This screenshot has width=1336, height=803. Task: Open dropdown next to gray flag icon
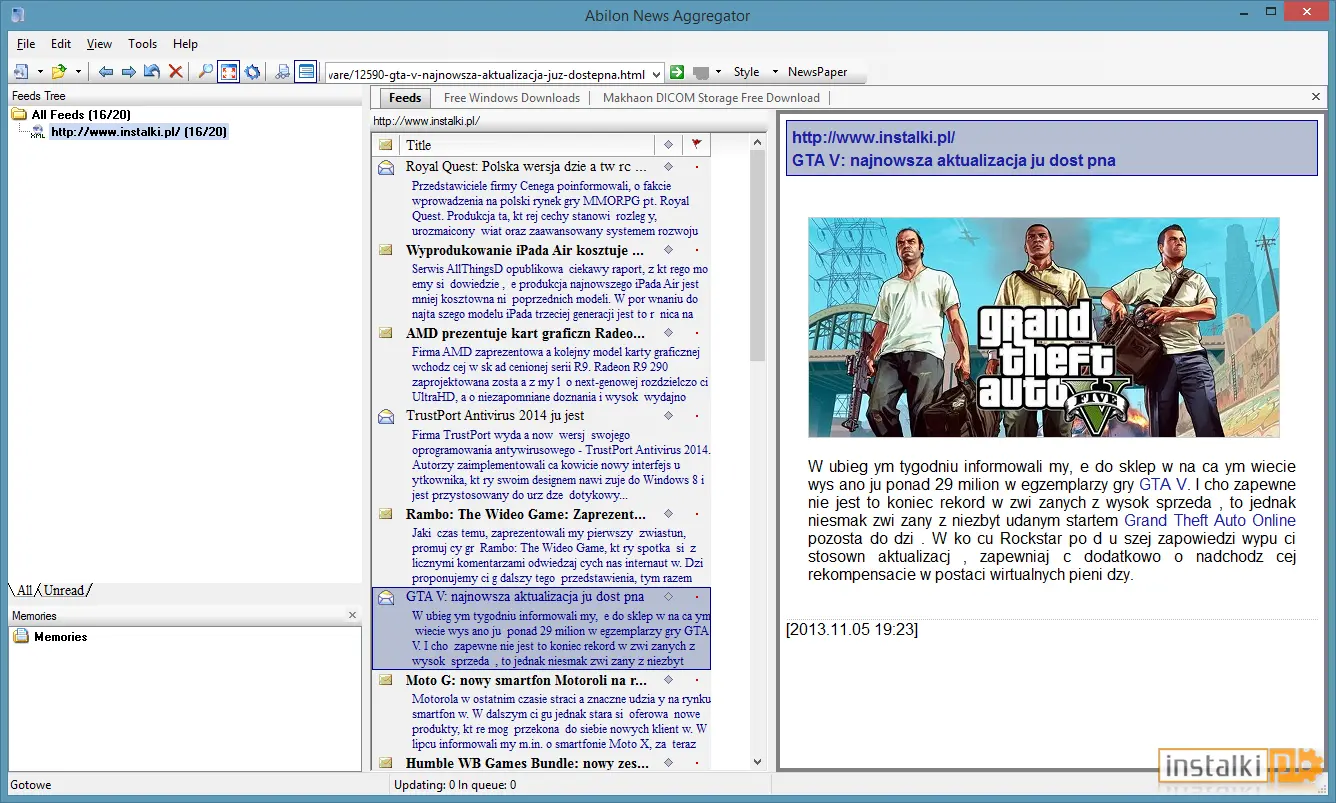pos(717,72)
